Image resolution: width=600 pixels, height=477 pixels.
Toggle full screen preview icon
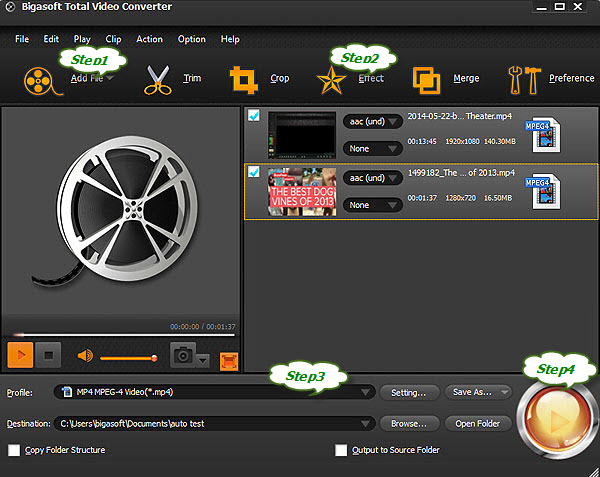229,361
